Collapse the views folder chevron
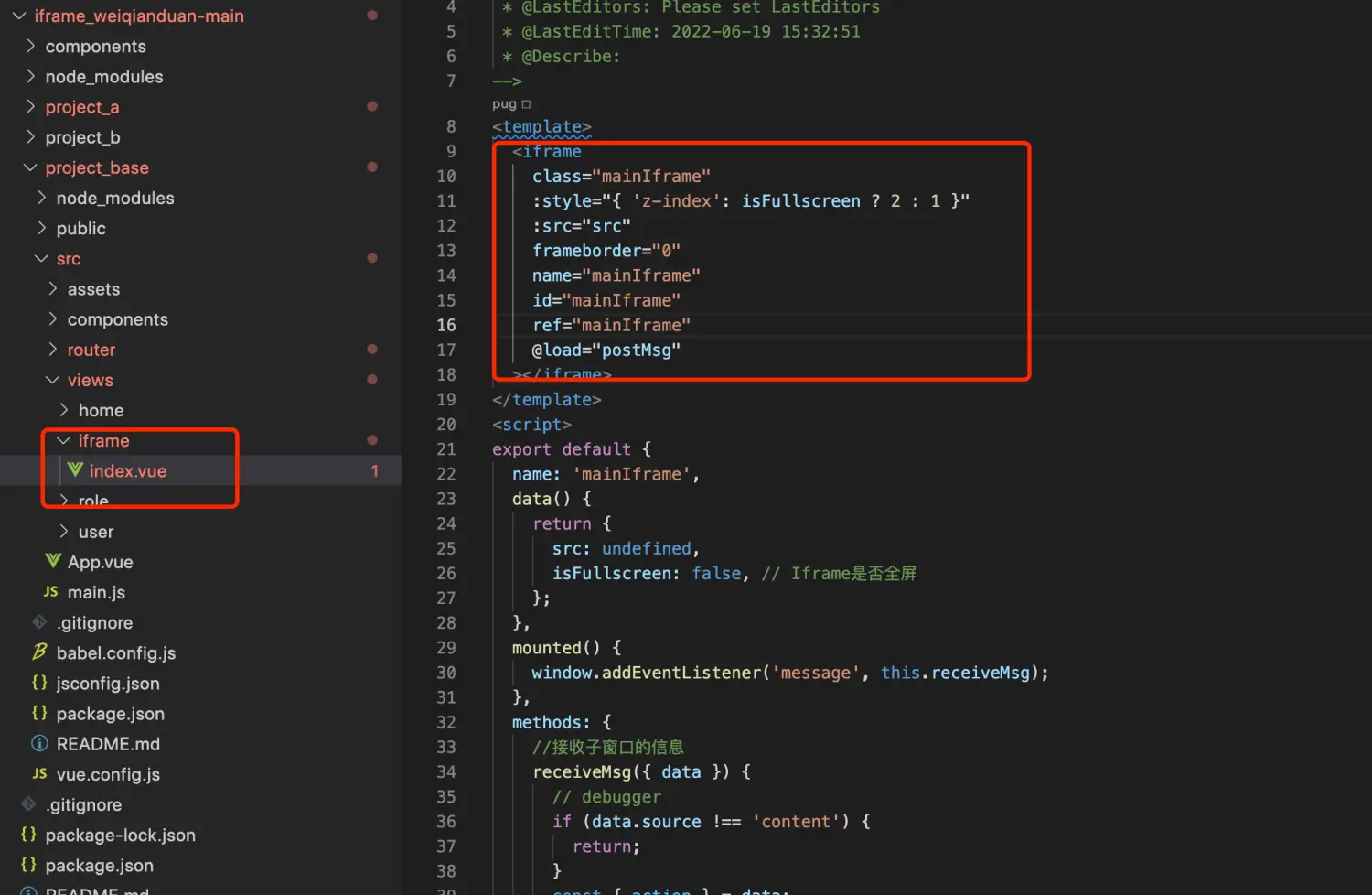 pyautogui.click(x=52, y=380)
